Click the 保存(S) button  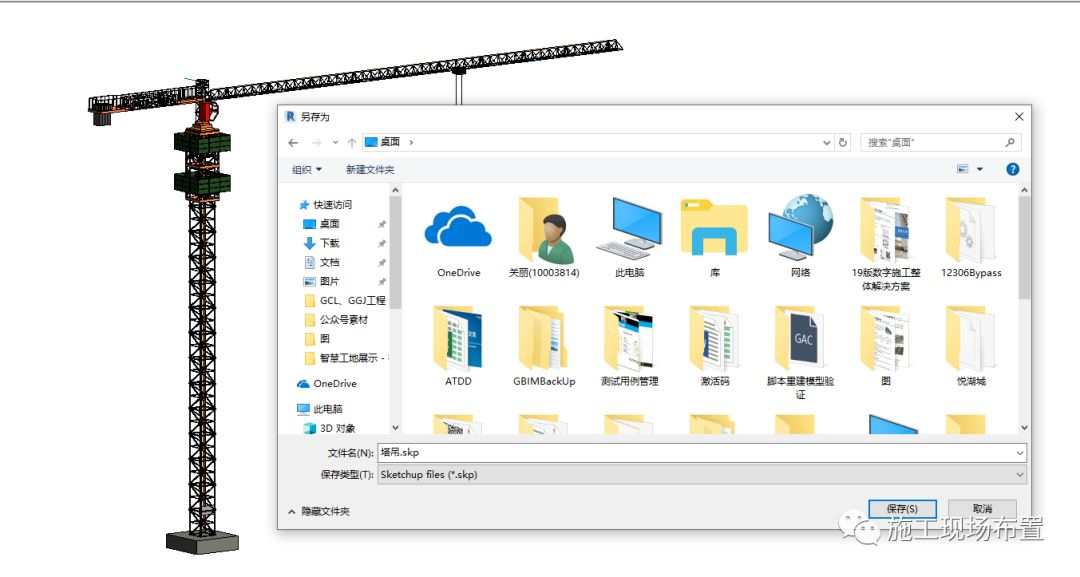pos(902,509)
